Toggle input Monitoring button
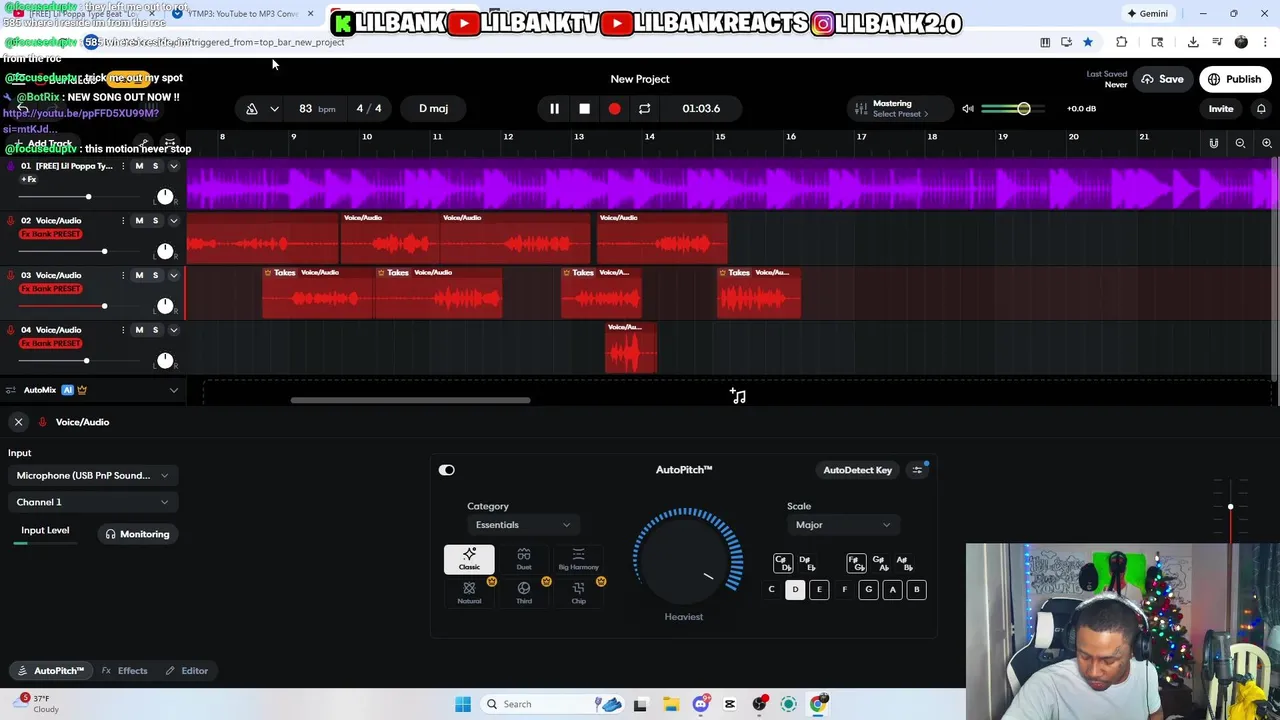Image resolution: width=1280 pixels, height=720 pixels. pos(138,534)
